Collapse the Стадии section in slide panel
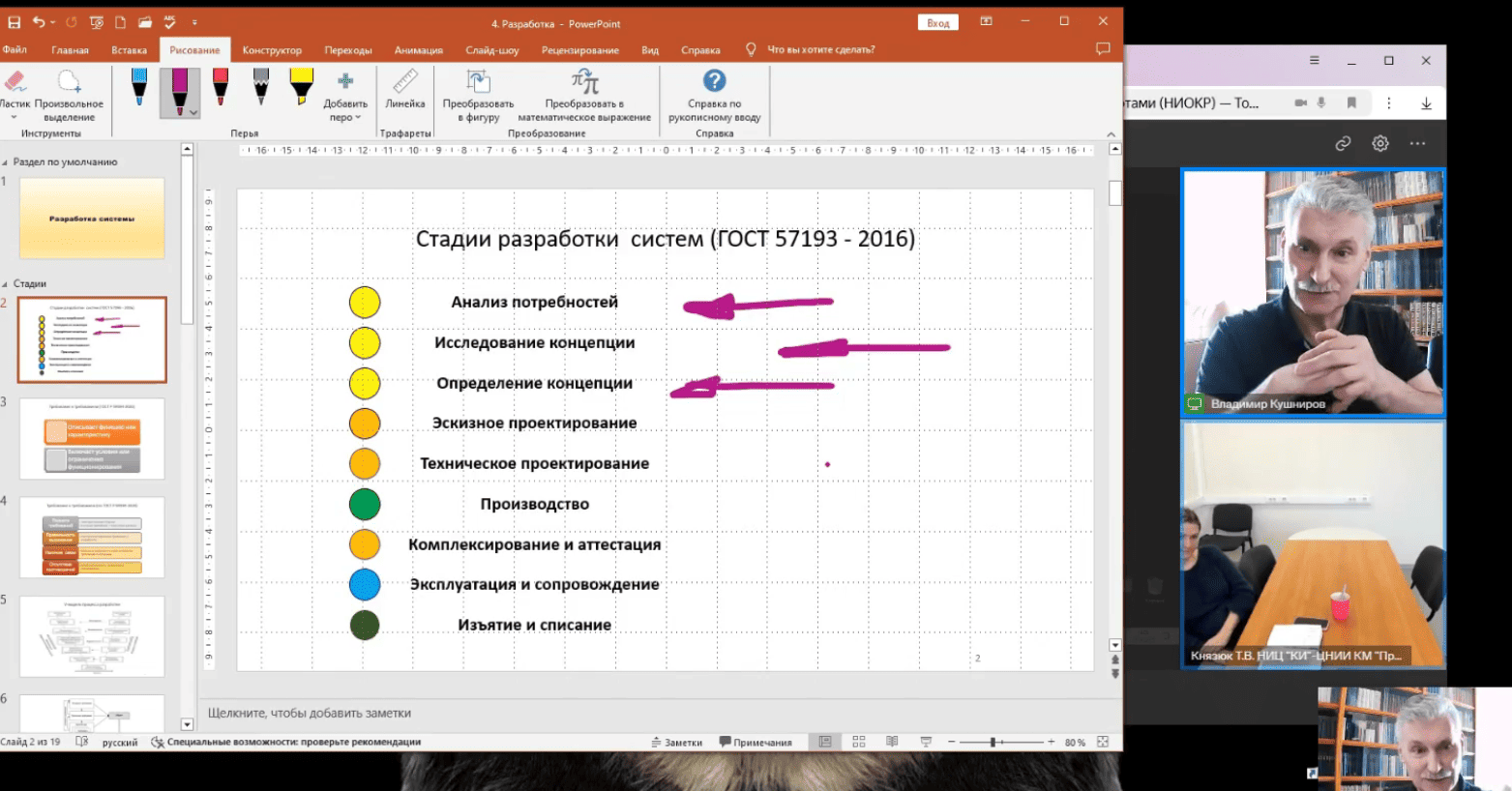Image resolution: width=1512 pixels, height=791 pixels. (6, 284)
